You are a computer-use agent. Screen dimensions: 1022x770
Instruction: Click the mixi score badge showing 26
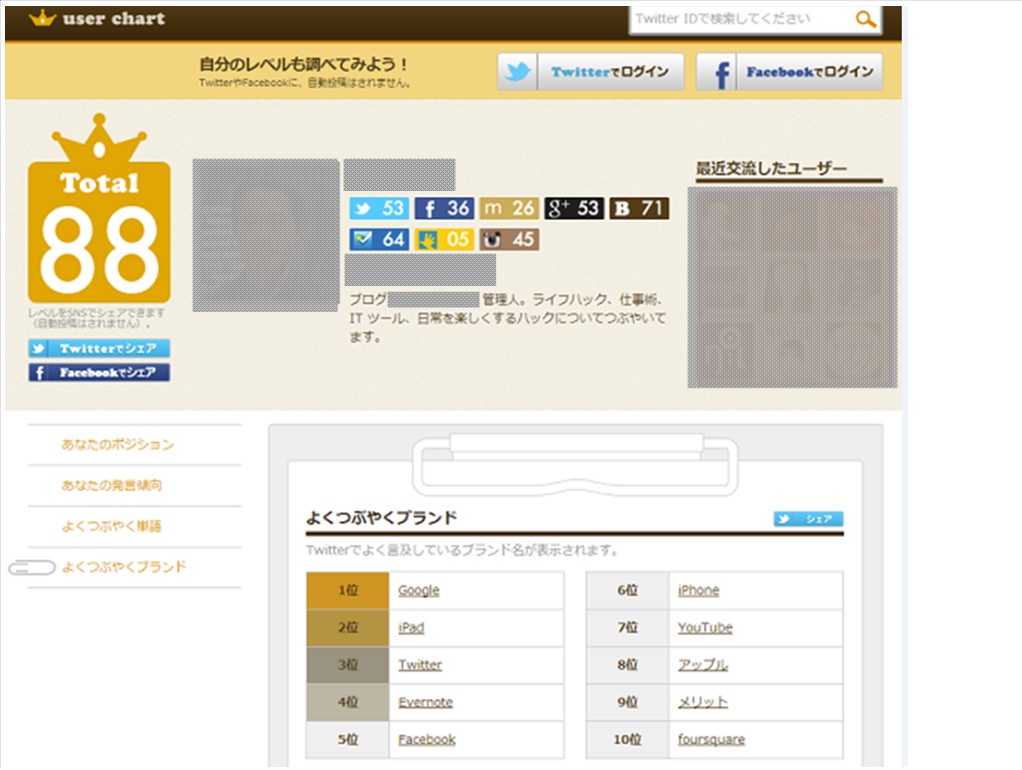tap(509, 208)
